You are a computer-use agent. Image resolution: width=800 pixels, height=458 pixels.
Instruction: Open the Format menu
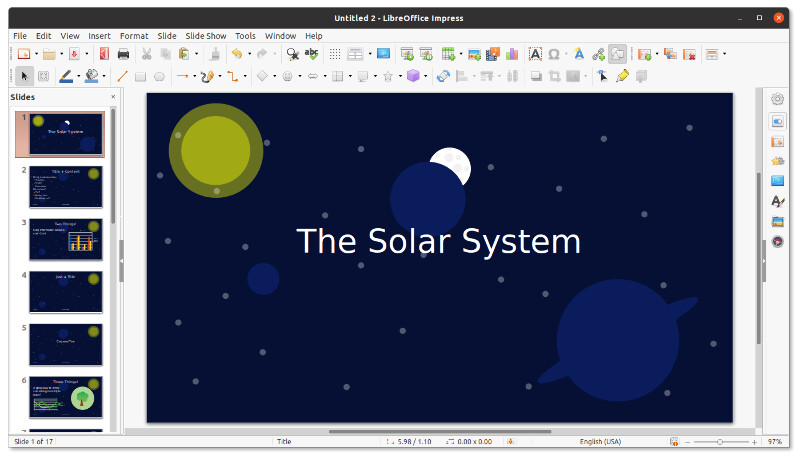coord(134,36)
